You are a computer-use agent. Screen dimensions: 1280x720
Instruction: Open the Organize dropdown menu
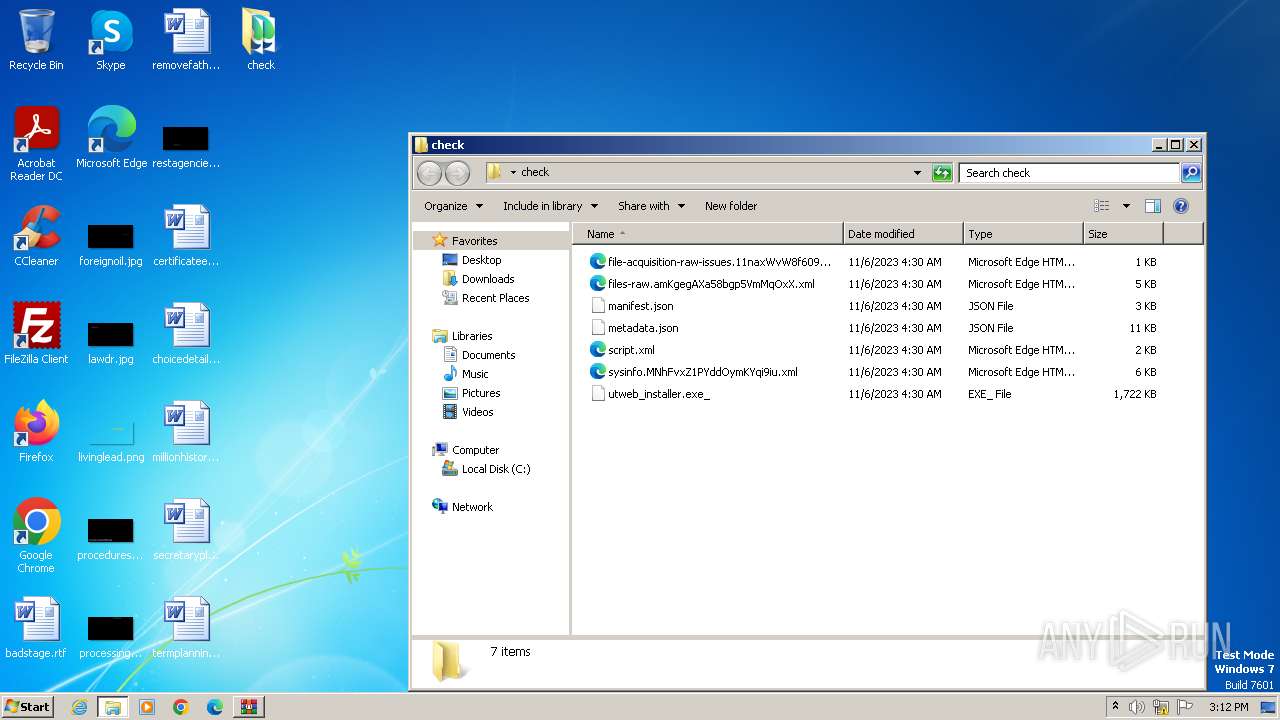(x=453, y=206)
